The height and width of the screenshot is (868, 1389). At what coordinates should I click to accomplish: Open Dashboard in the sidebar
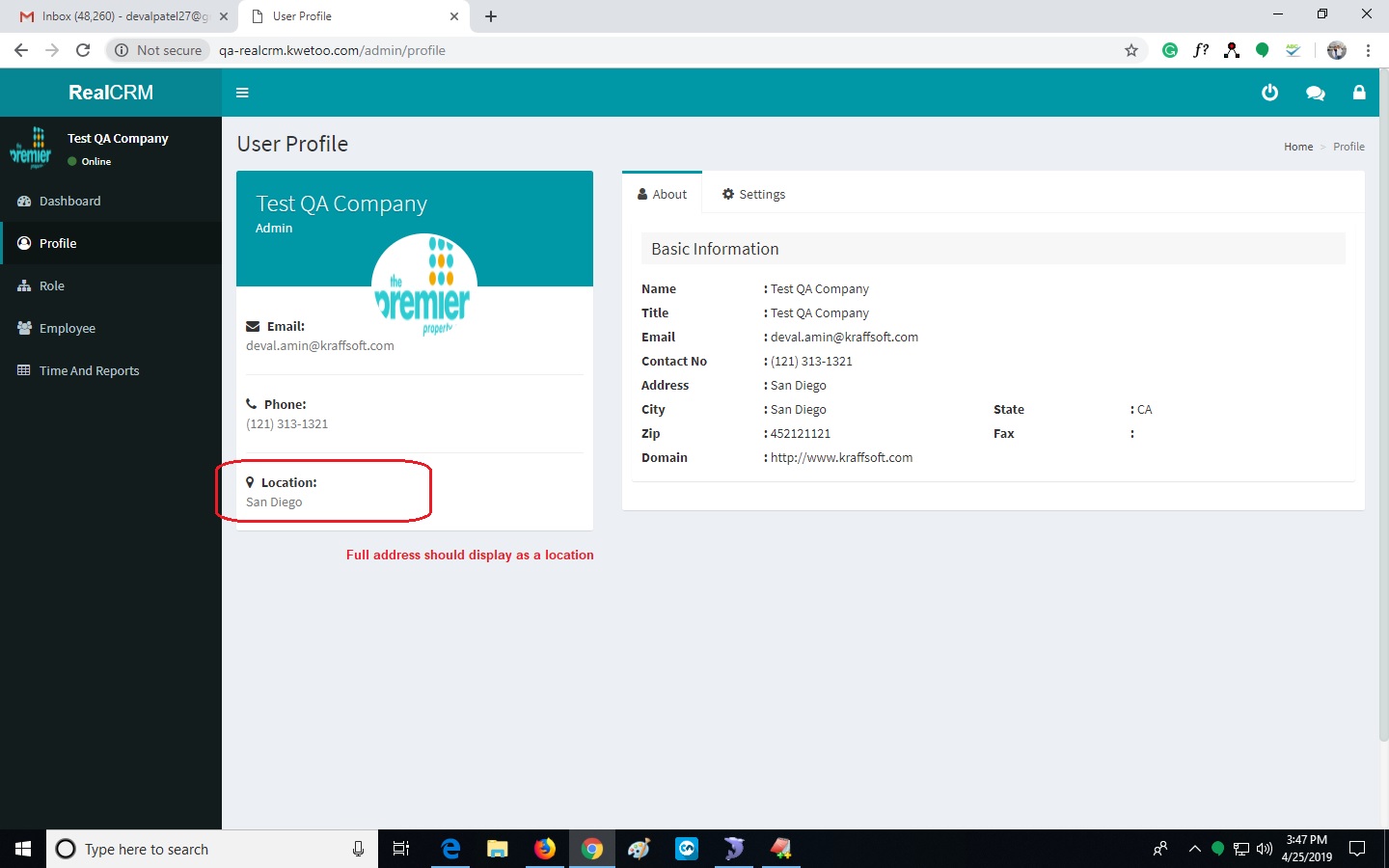click(69, 201)
